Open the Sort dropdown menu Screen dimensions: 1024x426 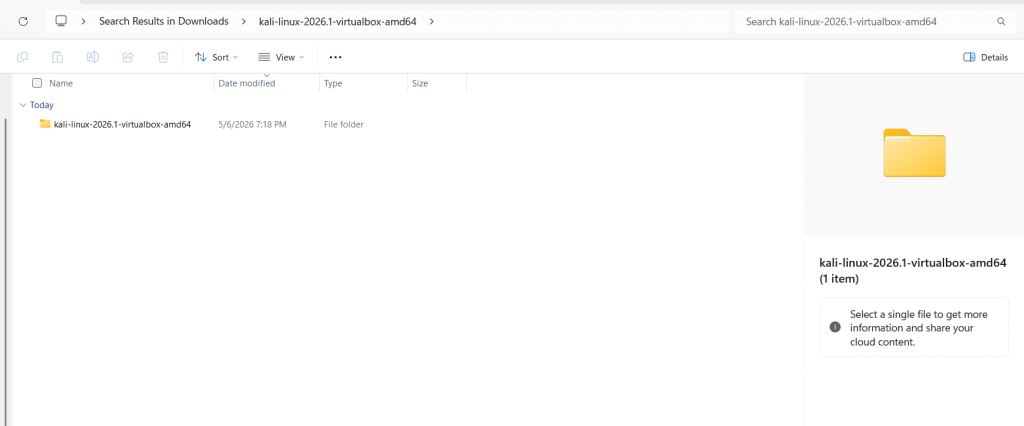click(217, 57)
